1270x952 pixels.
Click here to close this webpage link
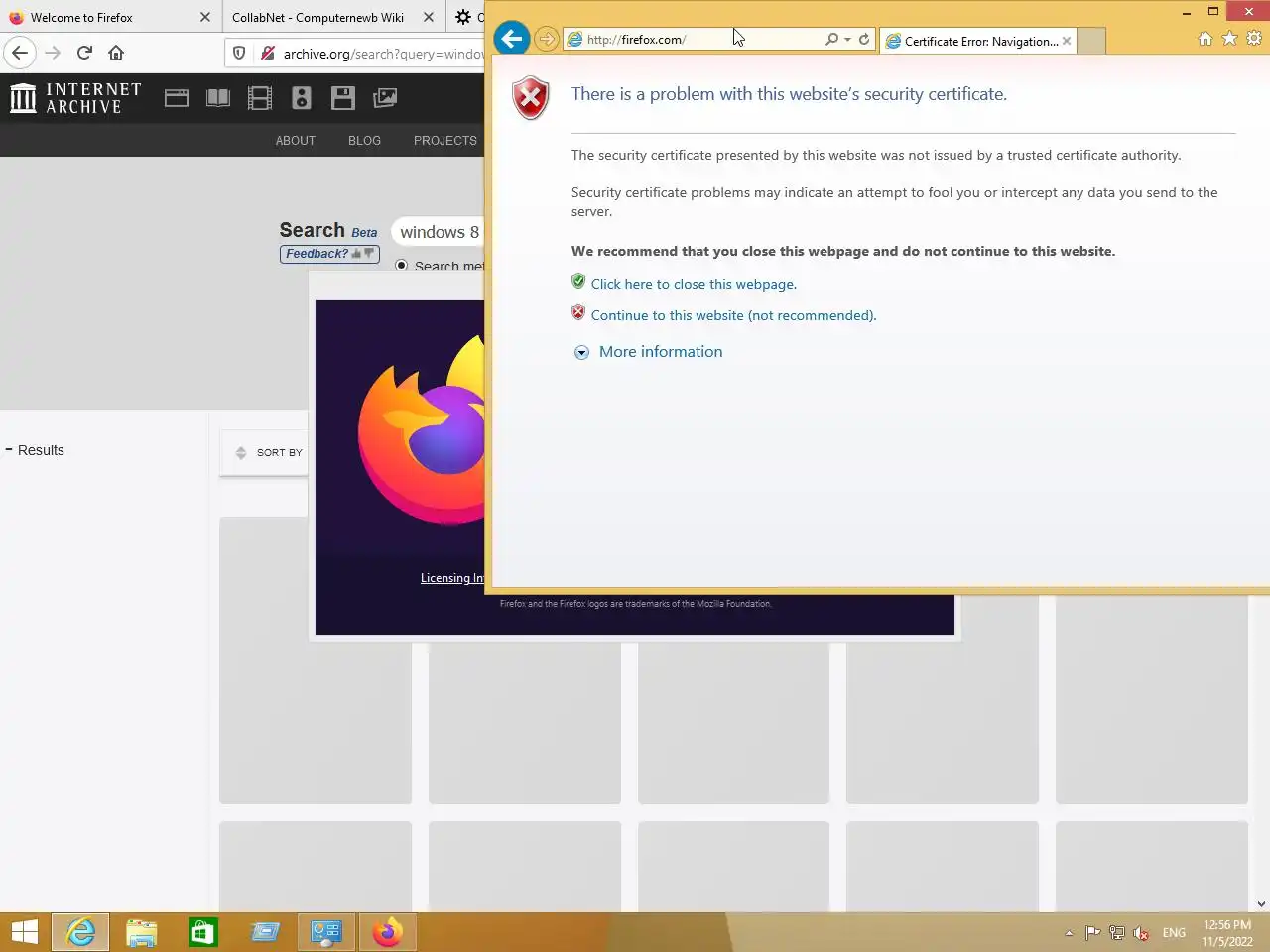point(694,284)
